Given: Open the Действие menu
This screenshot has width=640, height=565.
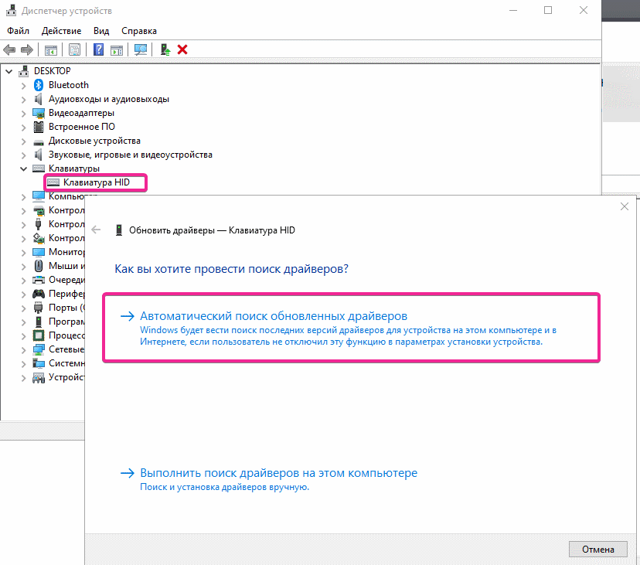Looking at the screenshot, I should click(61, 31).
